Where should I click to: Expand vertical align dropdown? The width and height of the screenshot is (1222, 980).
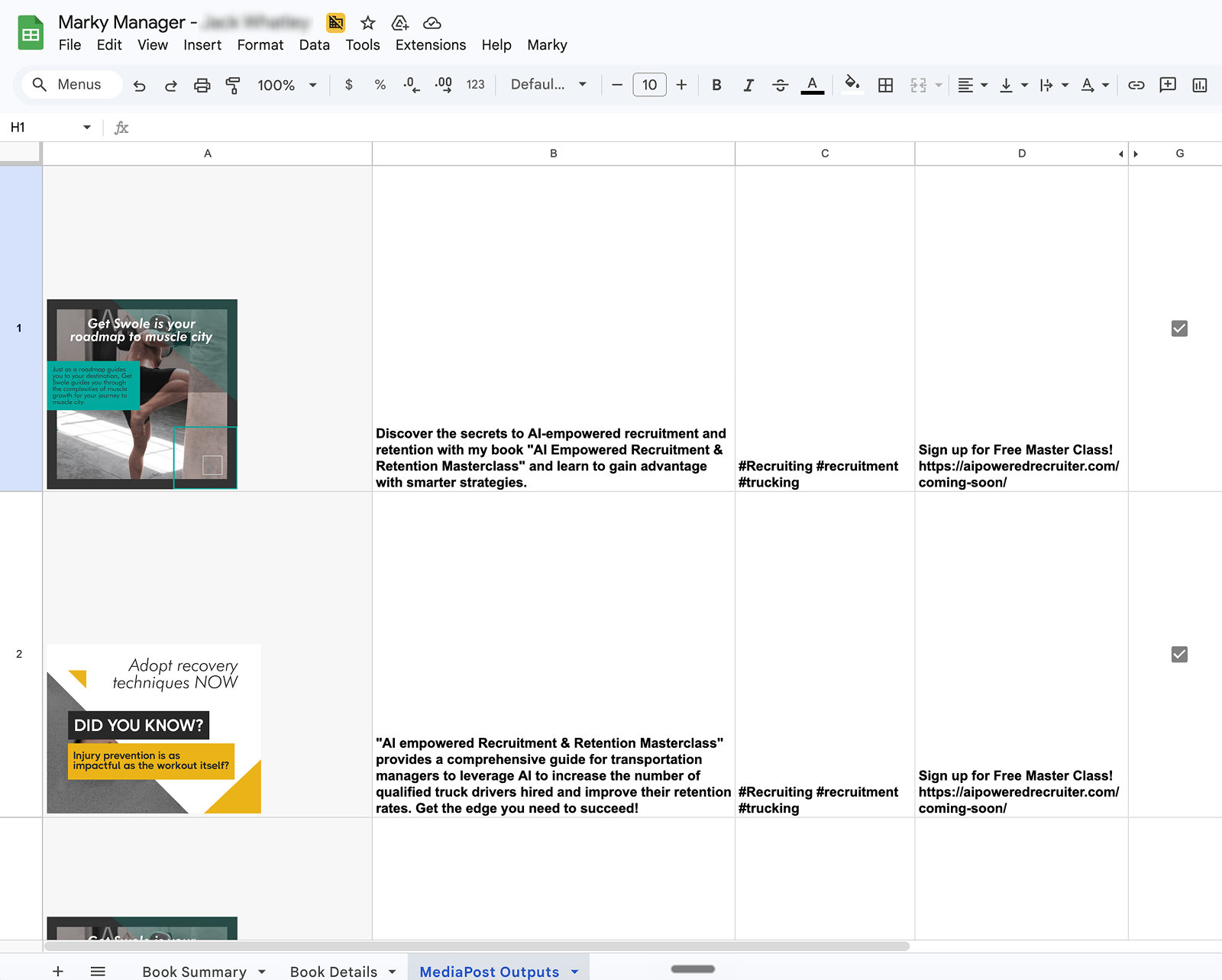pyautogui.click(x=1025, y=85)
